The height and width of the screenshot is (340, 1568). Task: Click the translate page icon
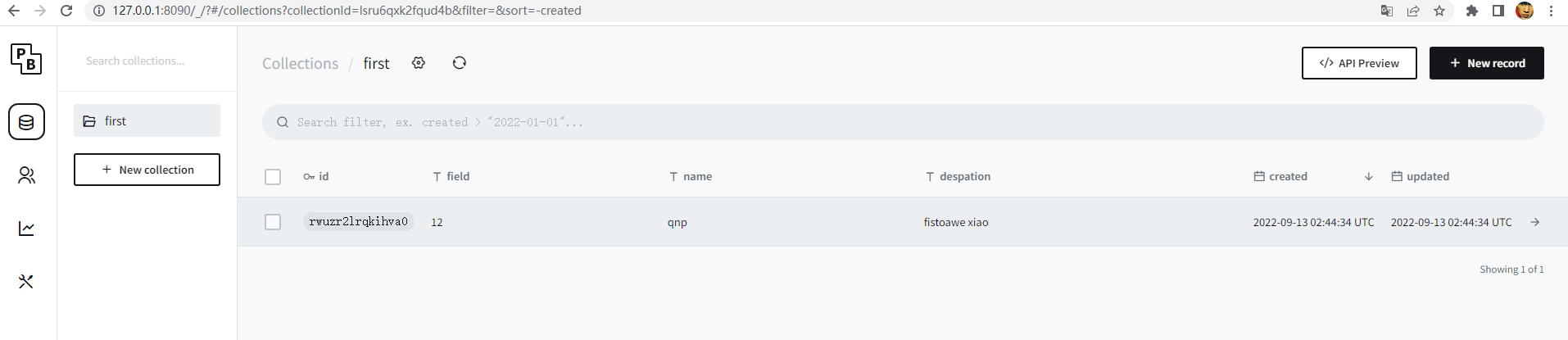(1387, 11)
